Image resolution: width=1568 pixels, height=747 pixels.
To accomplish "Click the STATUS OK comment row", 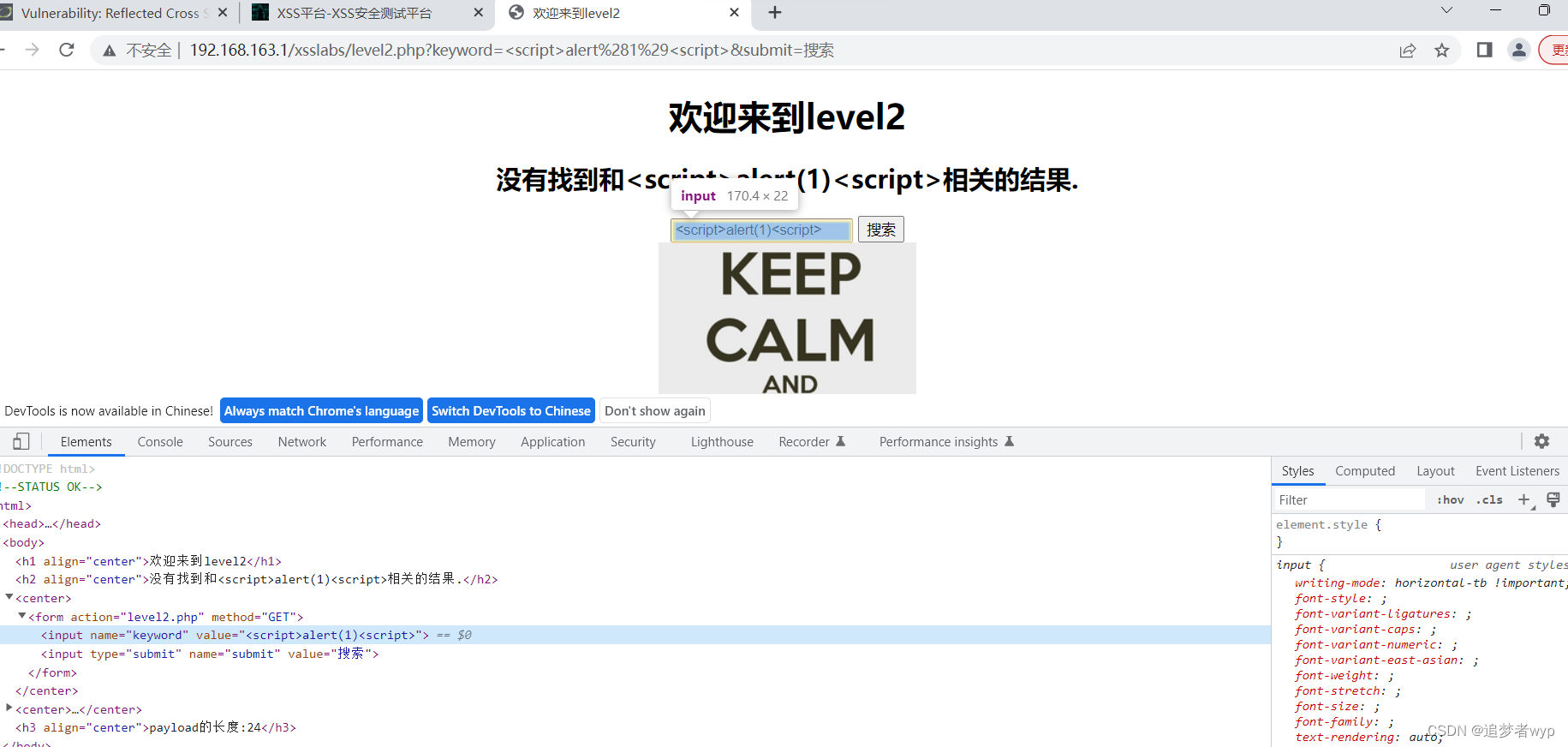I will 635,487.
